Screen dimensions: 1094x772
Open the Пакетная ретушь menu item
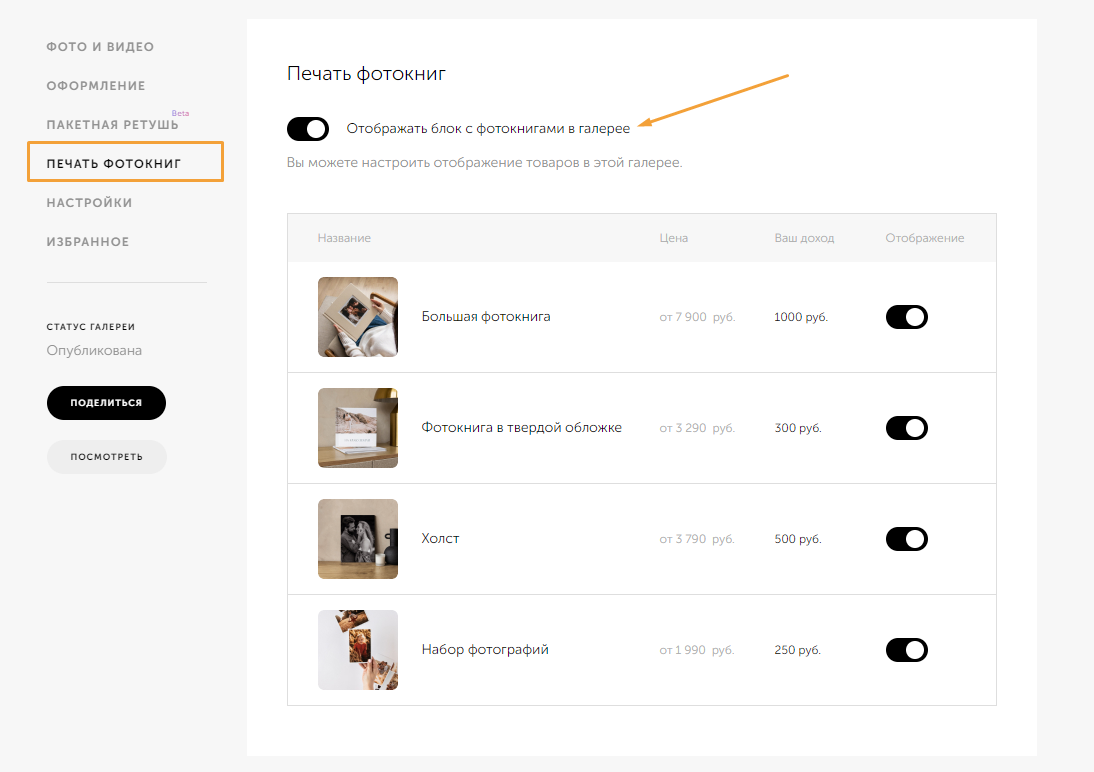pos(112,125)
